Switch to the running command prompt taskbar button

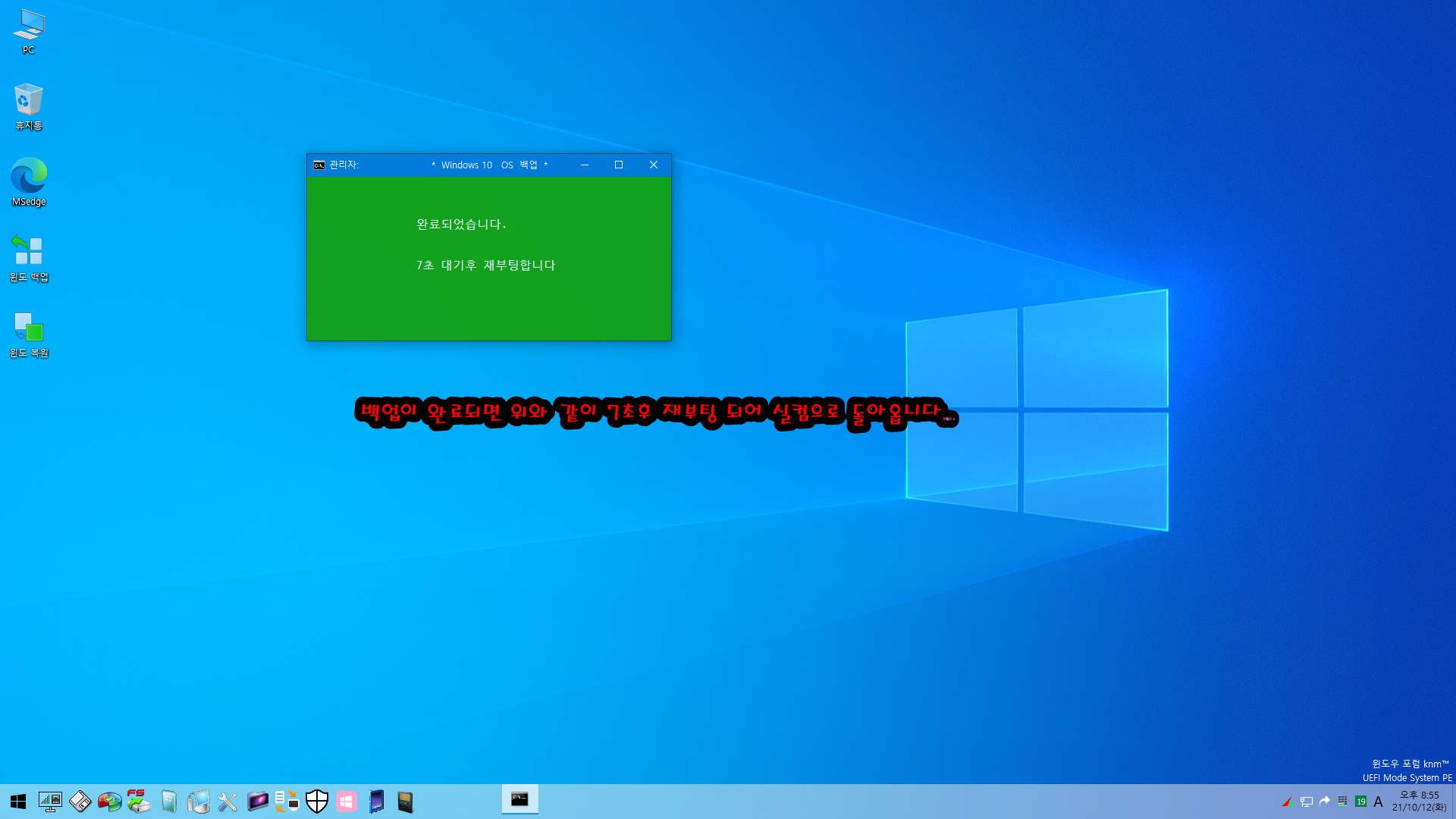(x=520, y=799)
